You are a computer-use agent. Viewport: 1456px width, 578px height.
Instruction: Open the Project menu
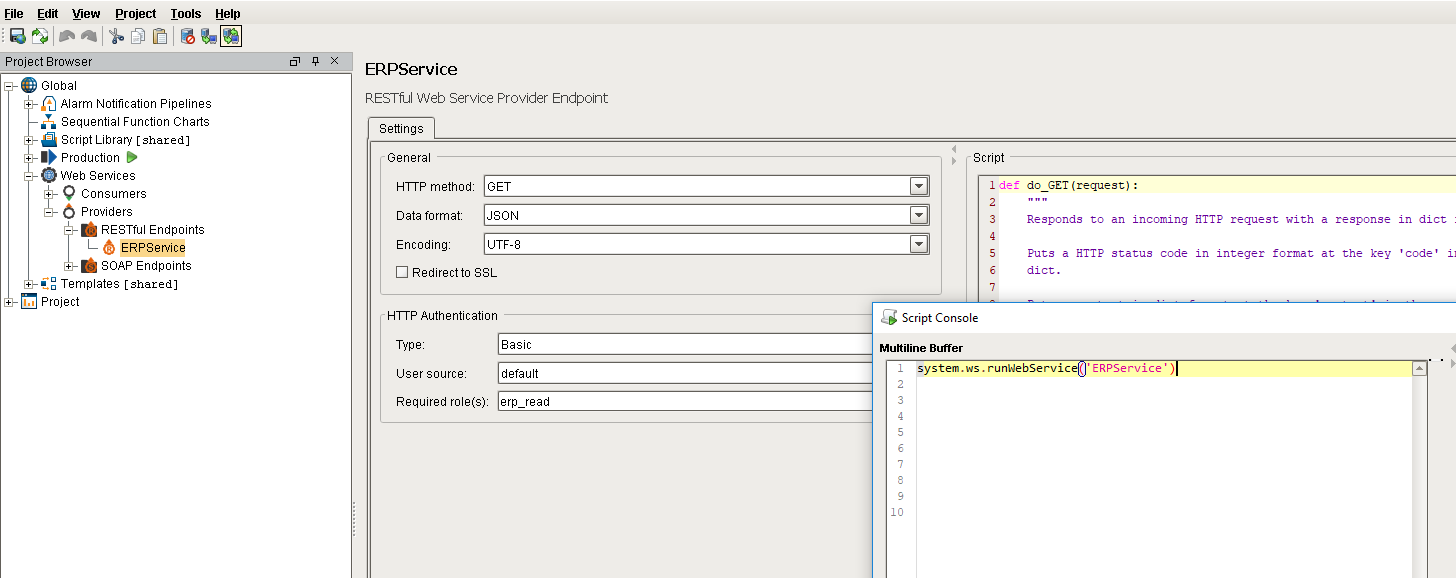tap(135, 13)
